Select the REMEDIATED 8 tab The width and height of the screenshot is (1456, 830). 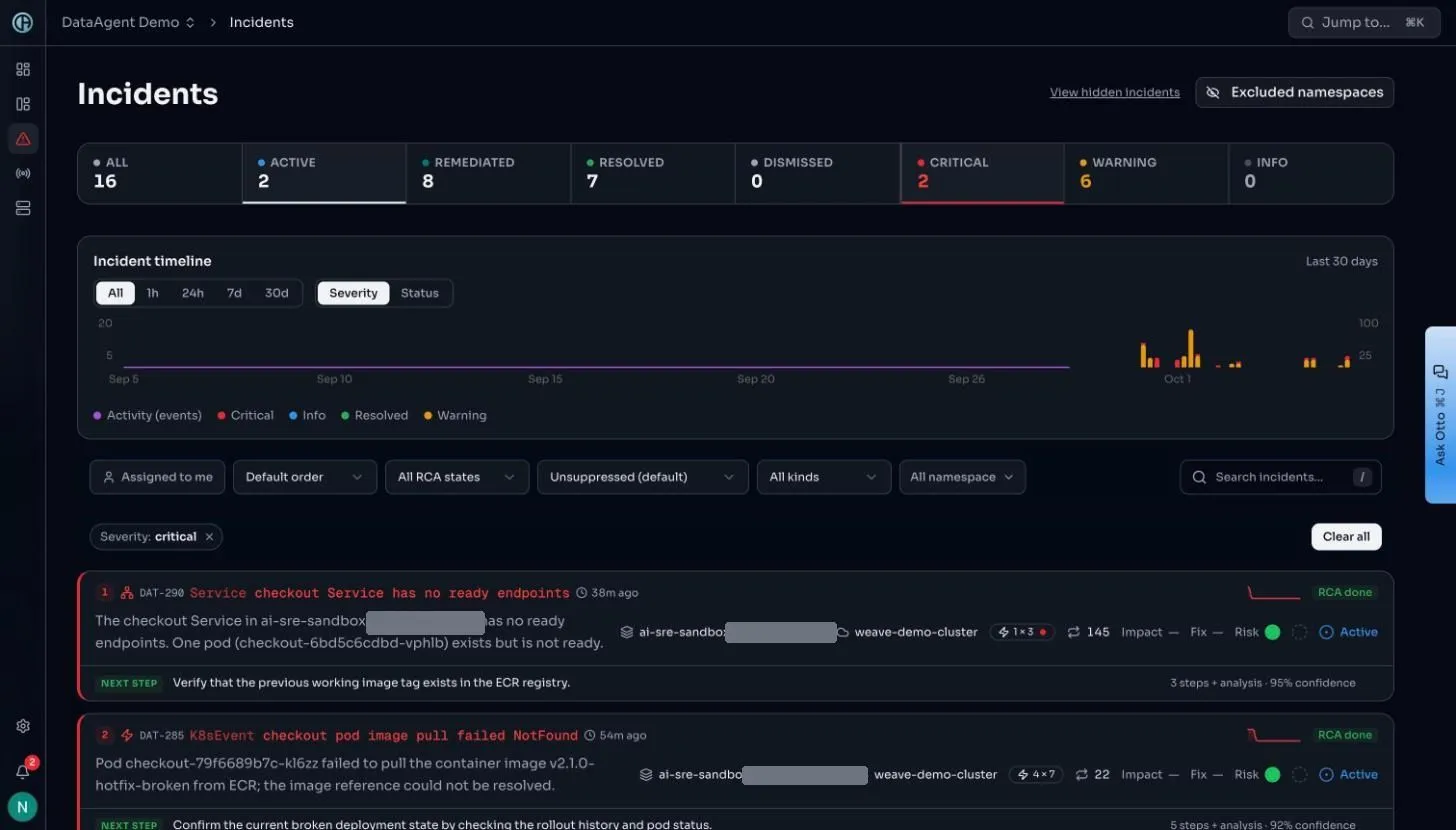click(488, 173)
